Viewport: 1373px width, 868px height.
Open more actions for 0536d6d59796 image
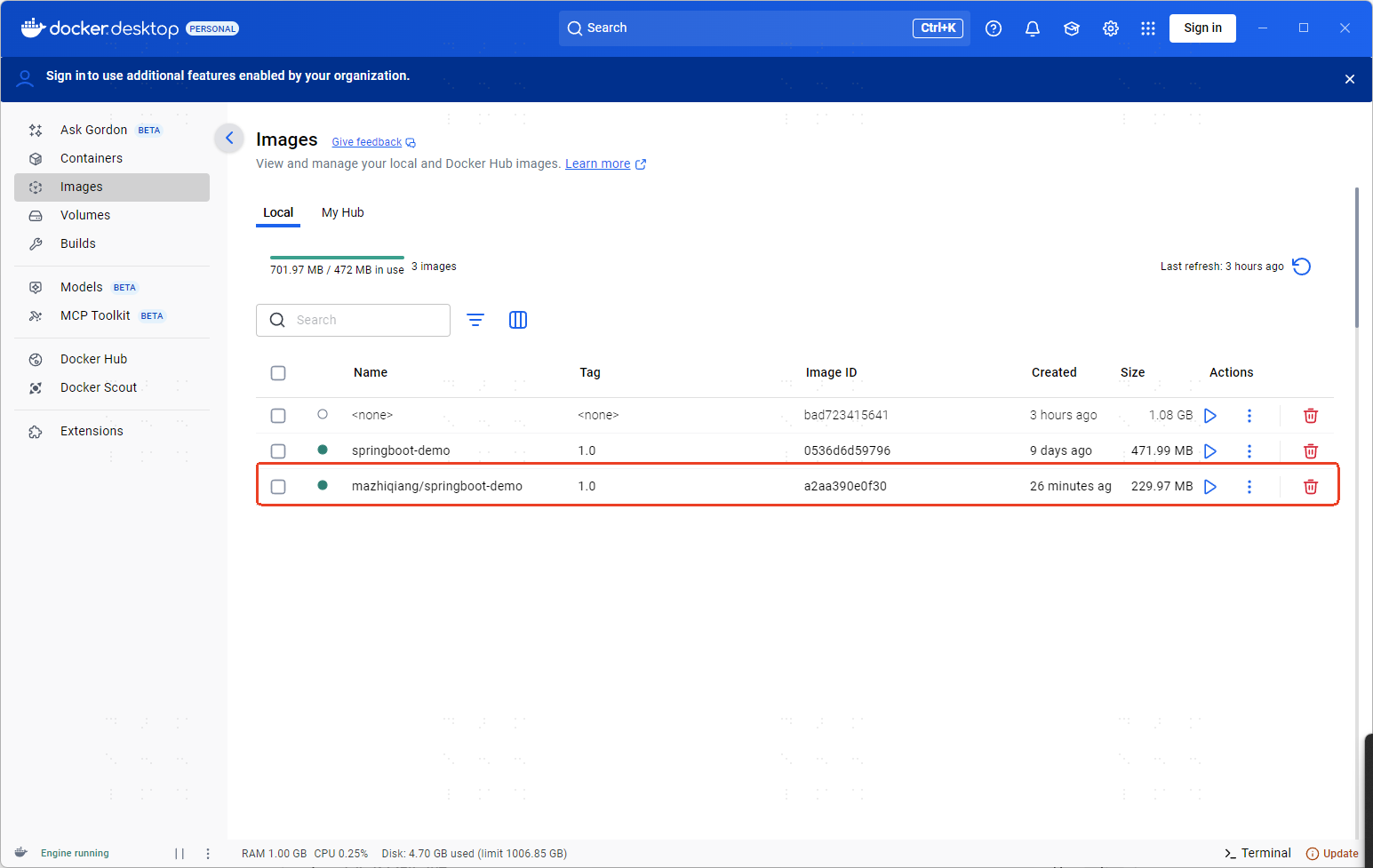(1249, 451)
